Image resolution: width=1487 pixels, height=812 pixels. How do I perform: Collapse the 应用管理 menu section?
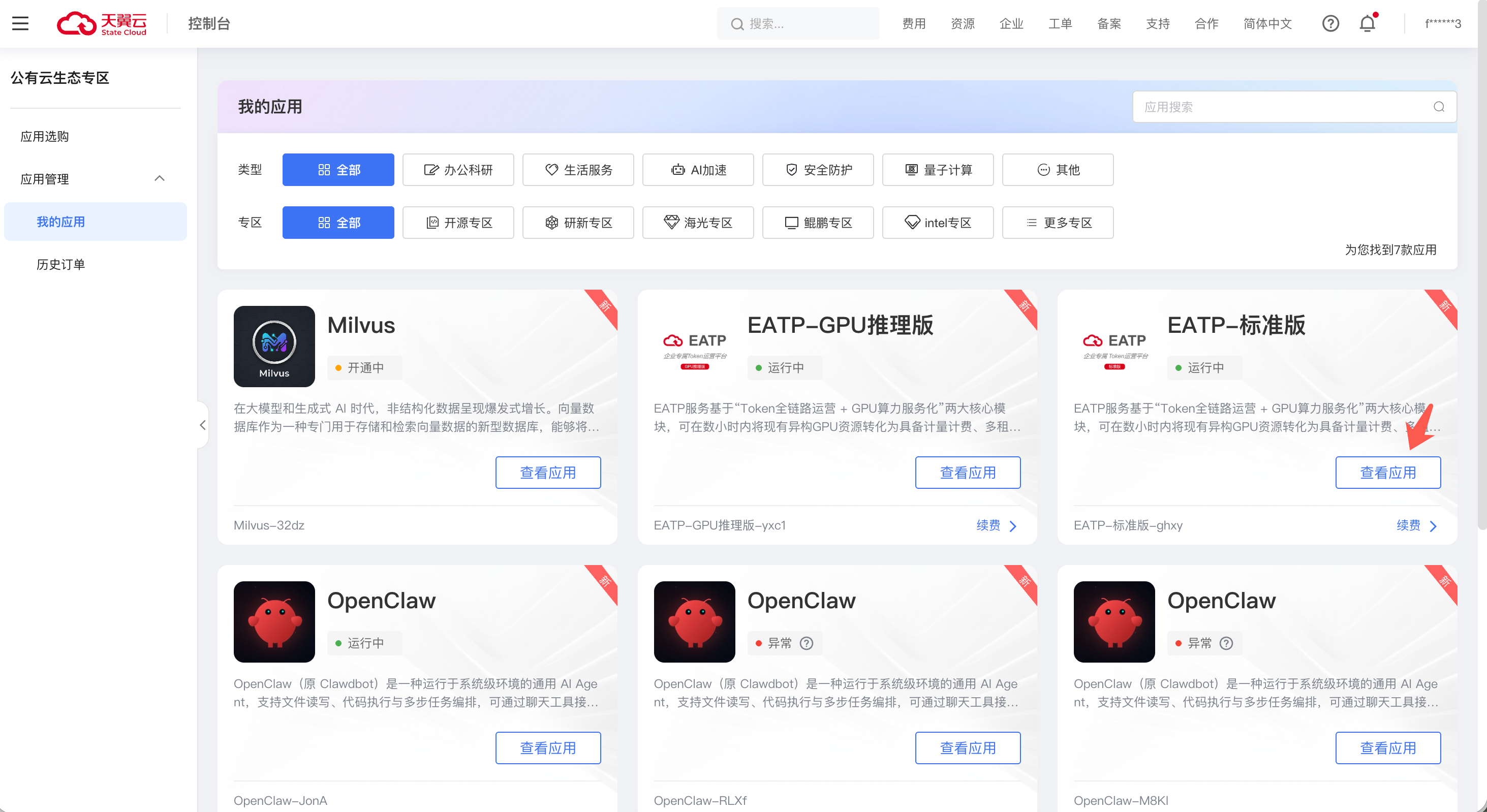(160, 179)
